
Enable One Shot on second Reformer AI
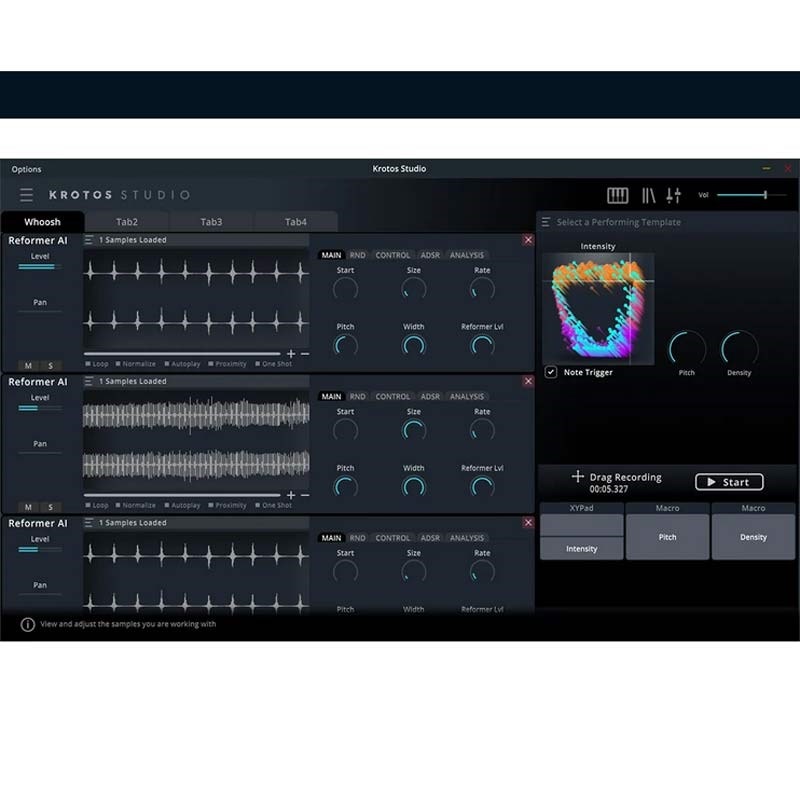click(x=273, y=505)
